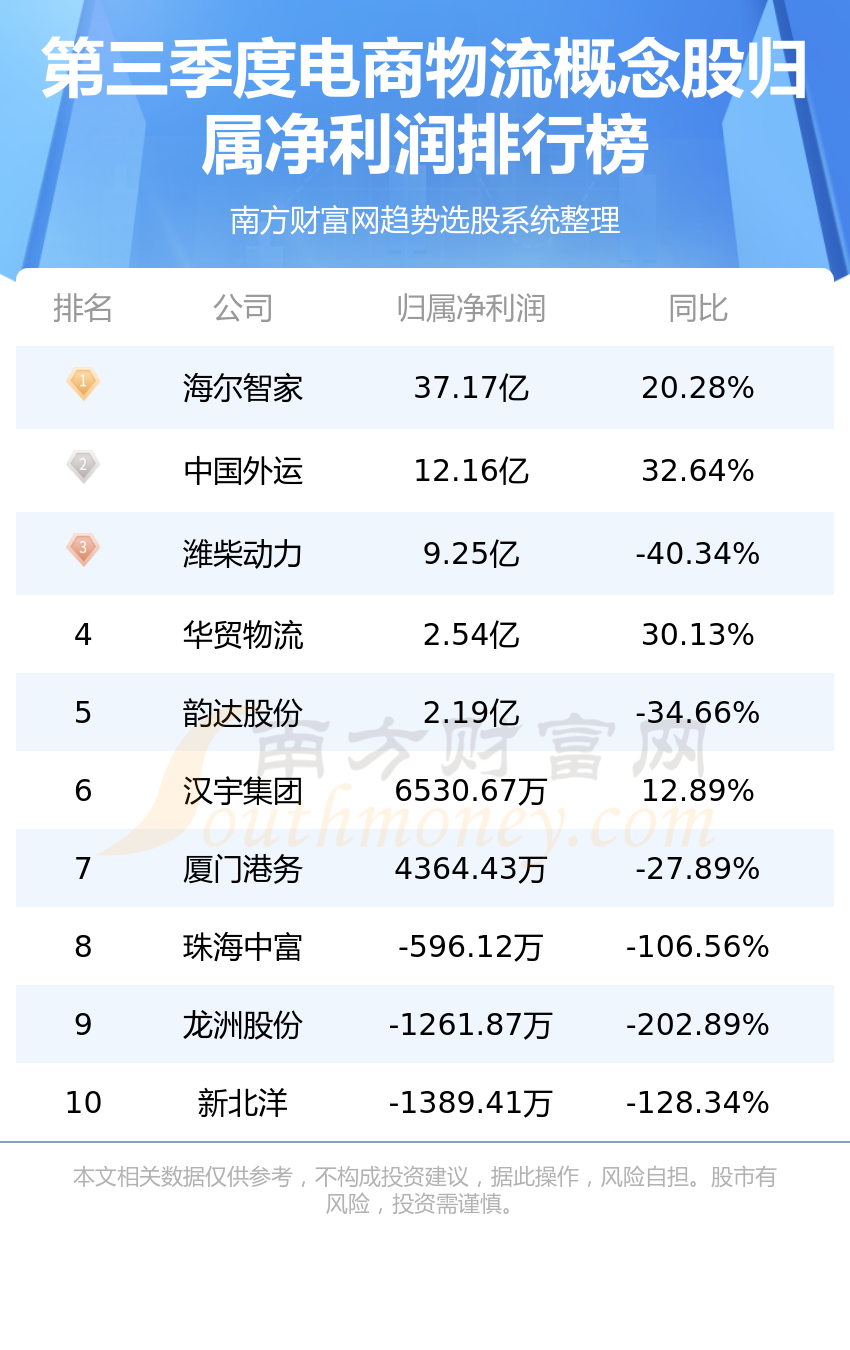Select 新北洋 in rank 10 row
This screenshot has height=1350, width=850.
point(243,1103)
